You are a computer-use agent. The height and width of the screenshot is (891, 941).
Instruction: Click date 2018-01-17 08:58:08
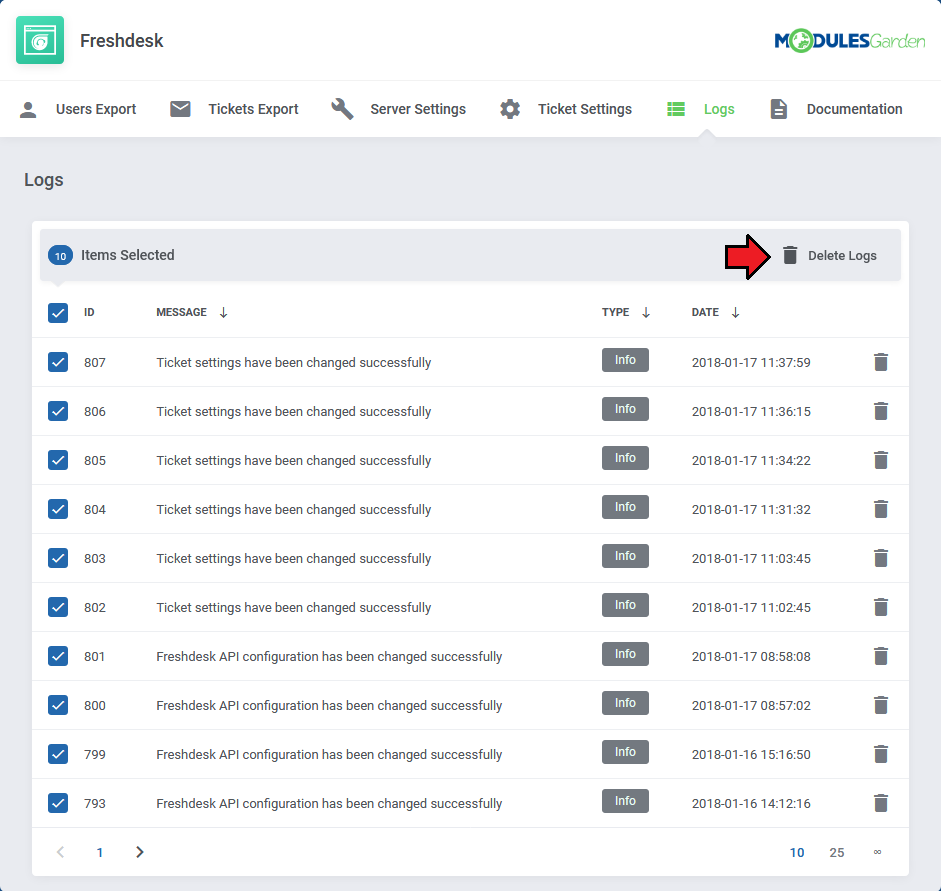pos(751,657)
